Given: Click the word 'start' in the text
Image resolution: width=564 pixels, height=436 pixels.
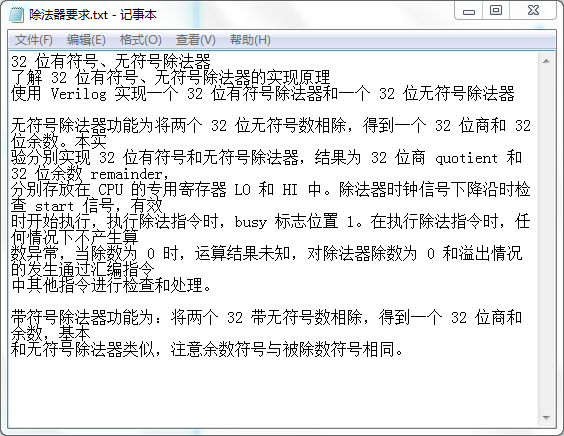Looking at the screenshot, I should 54,206.
